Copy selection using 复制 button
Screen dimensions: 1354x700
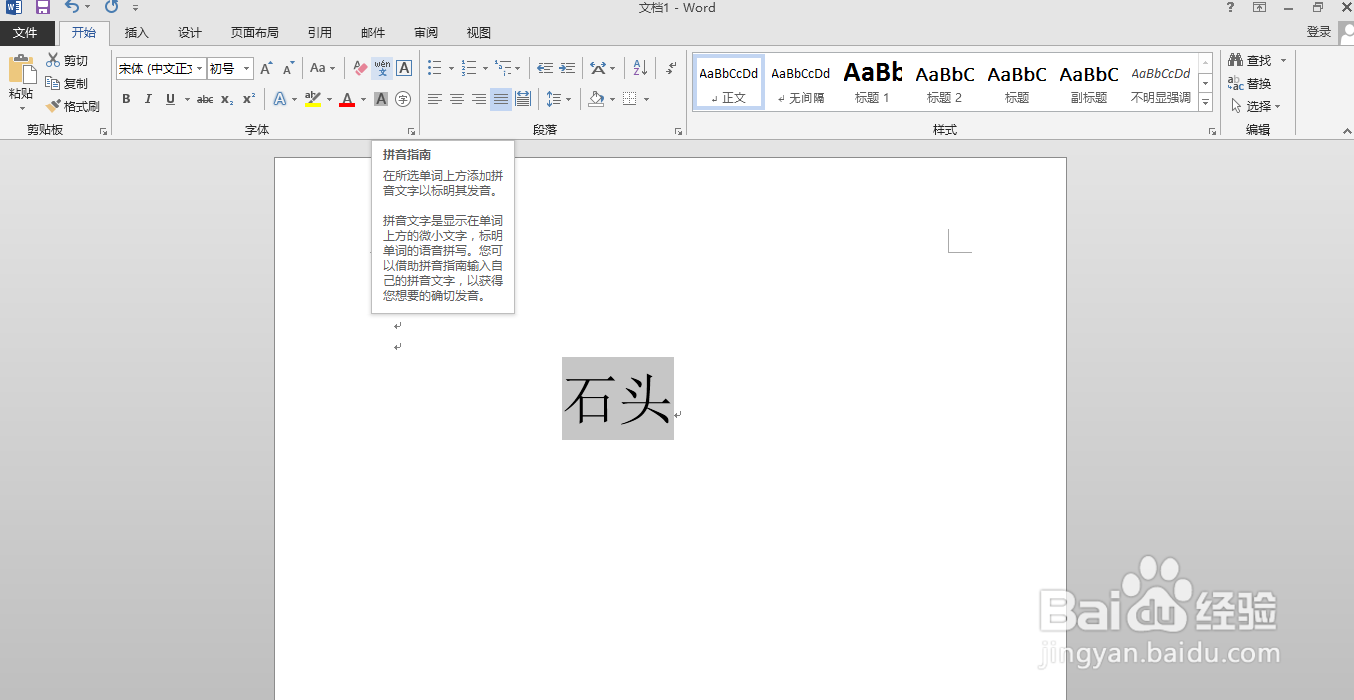67,84
